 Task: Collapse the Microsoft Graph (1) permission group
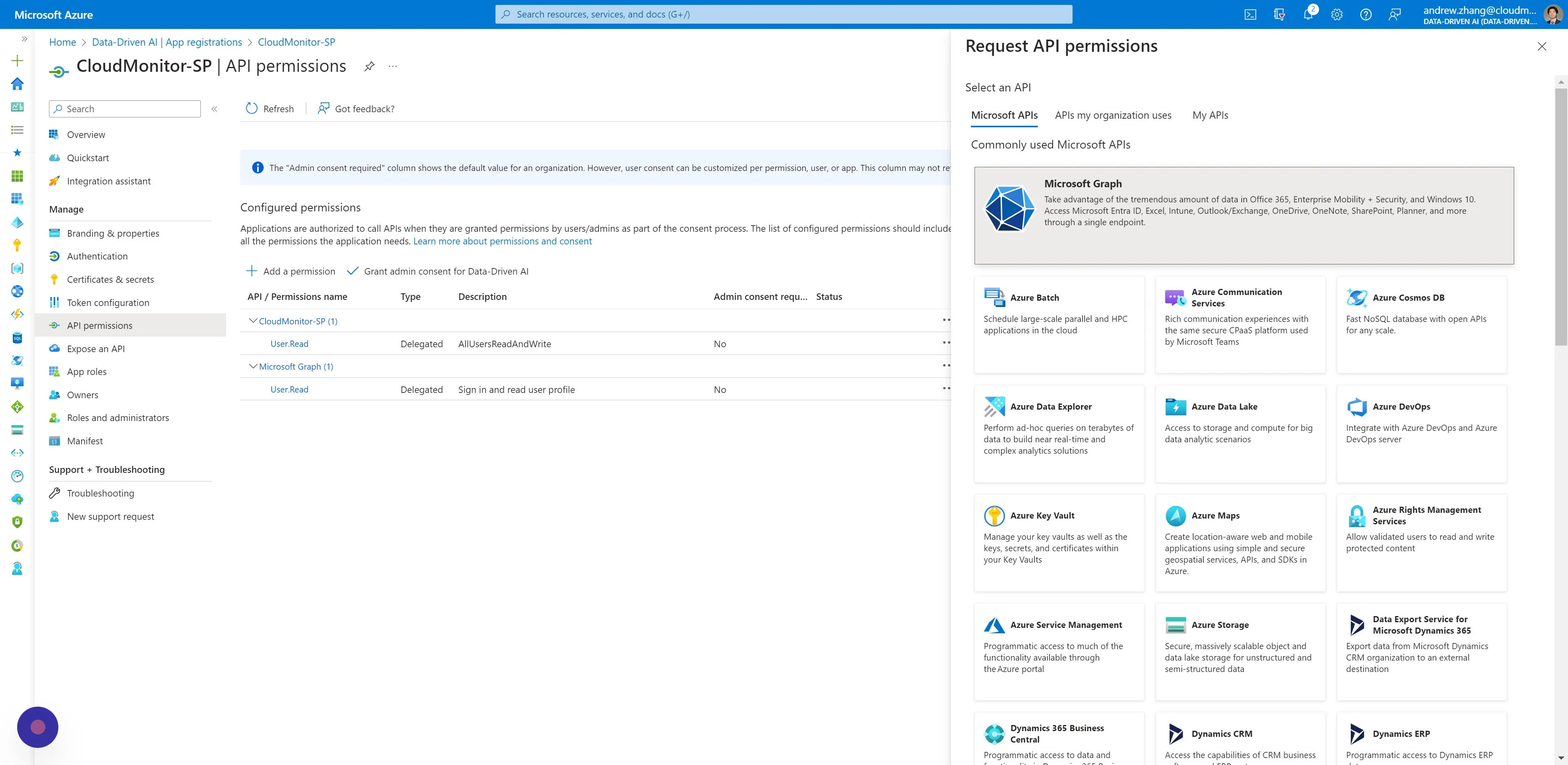coord(253,366)
